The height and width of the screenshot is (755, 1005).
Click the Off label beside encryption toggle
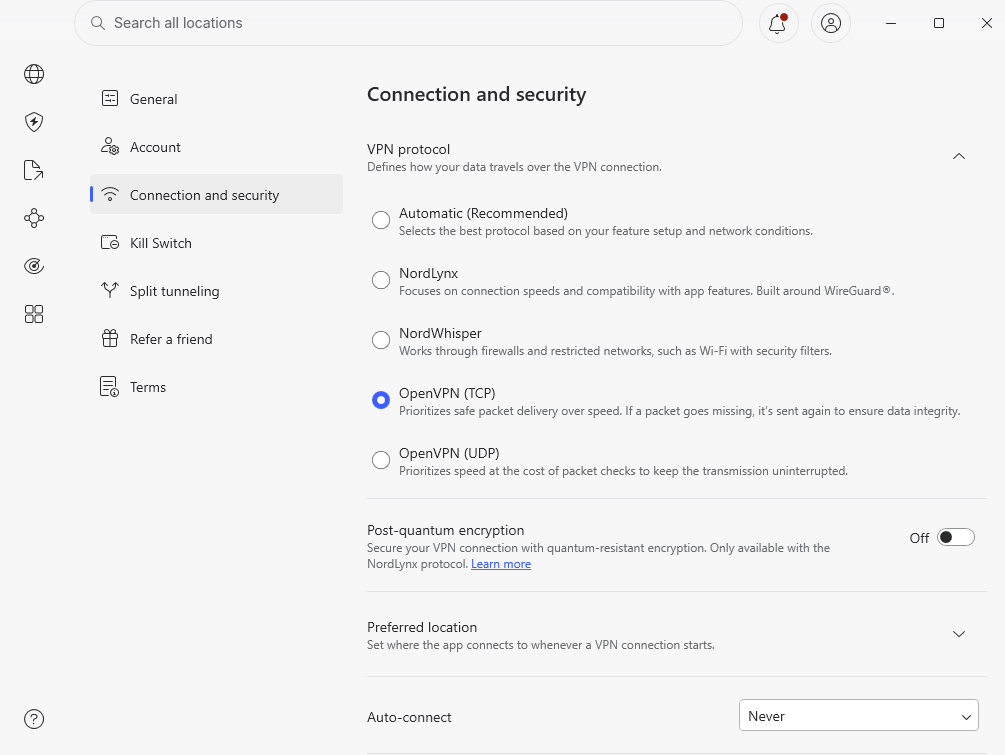(x=919, y=538)
